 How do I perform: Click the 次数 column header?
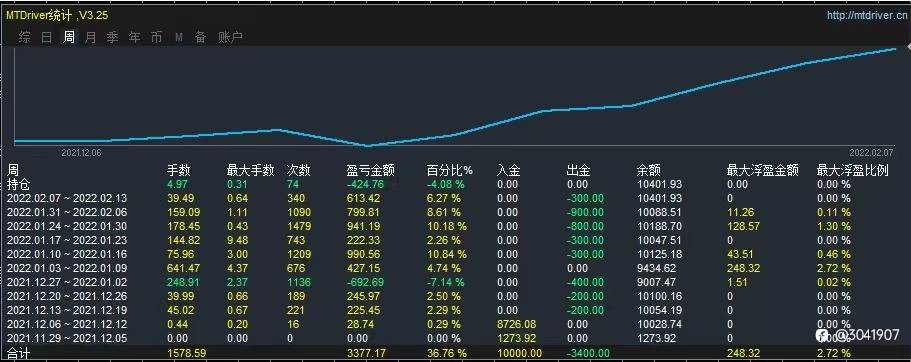click(299, 170)
